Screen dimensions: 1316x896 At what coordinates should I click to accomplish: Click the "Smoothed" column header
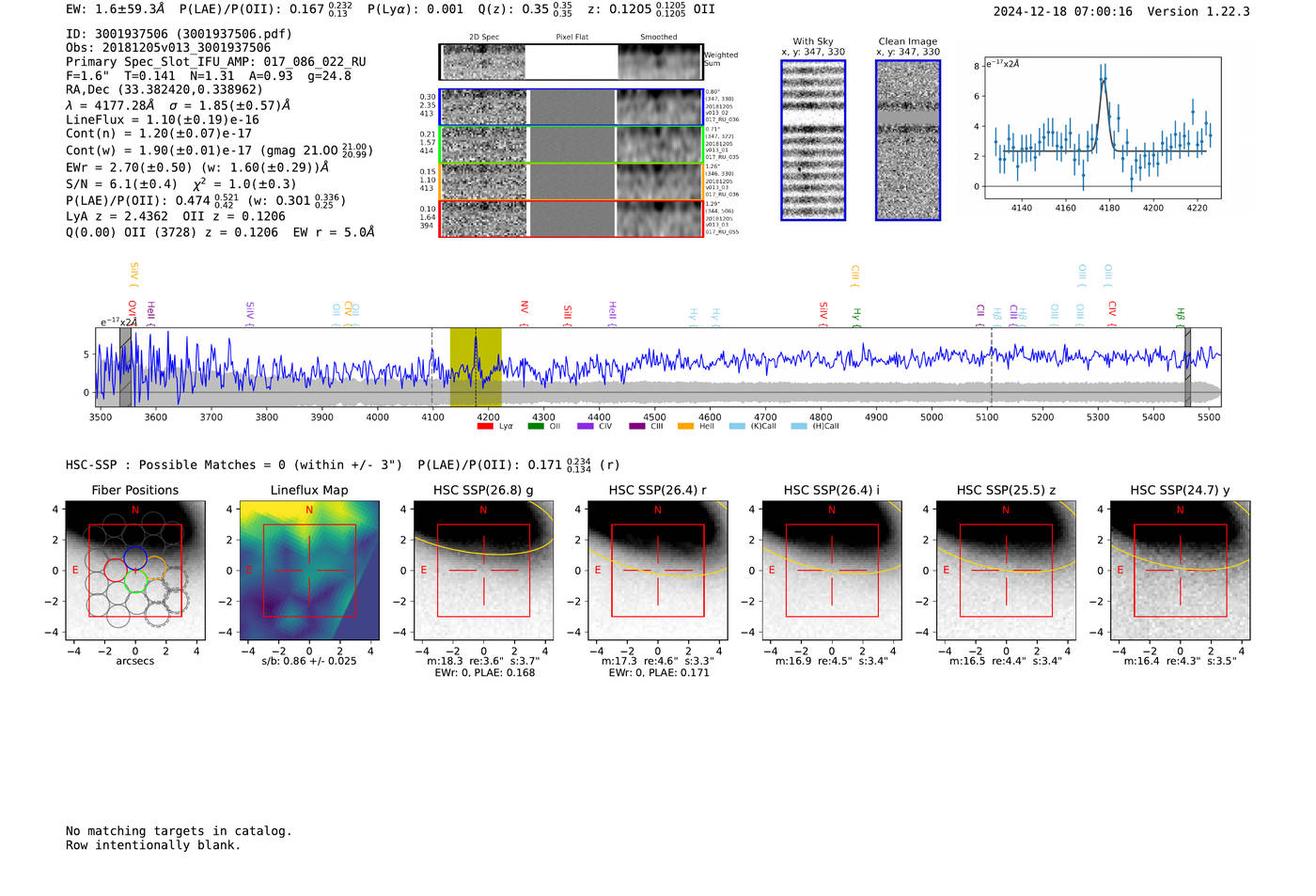click(x=658, y=38)
